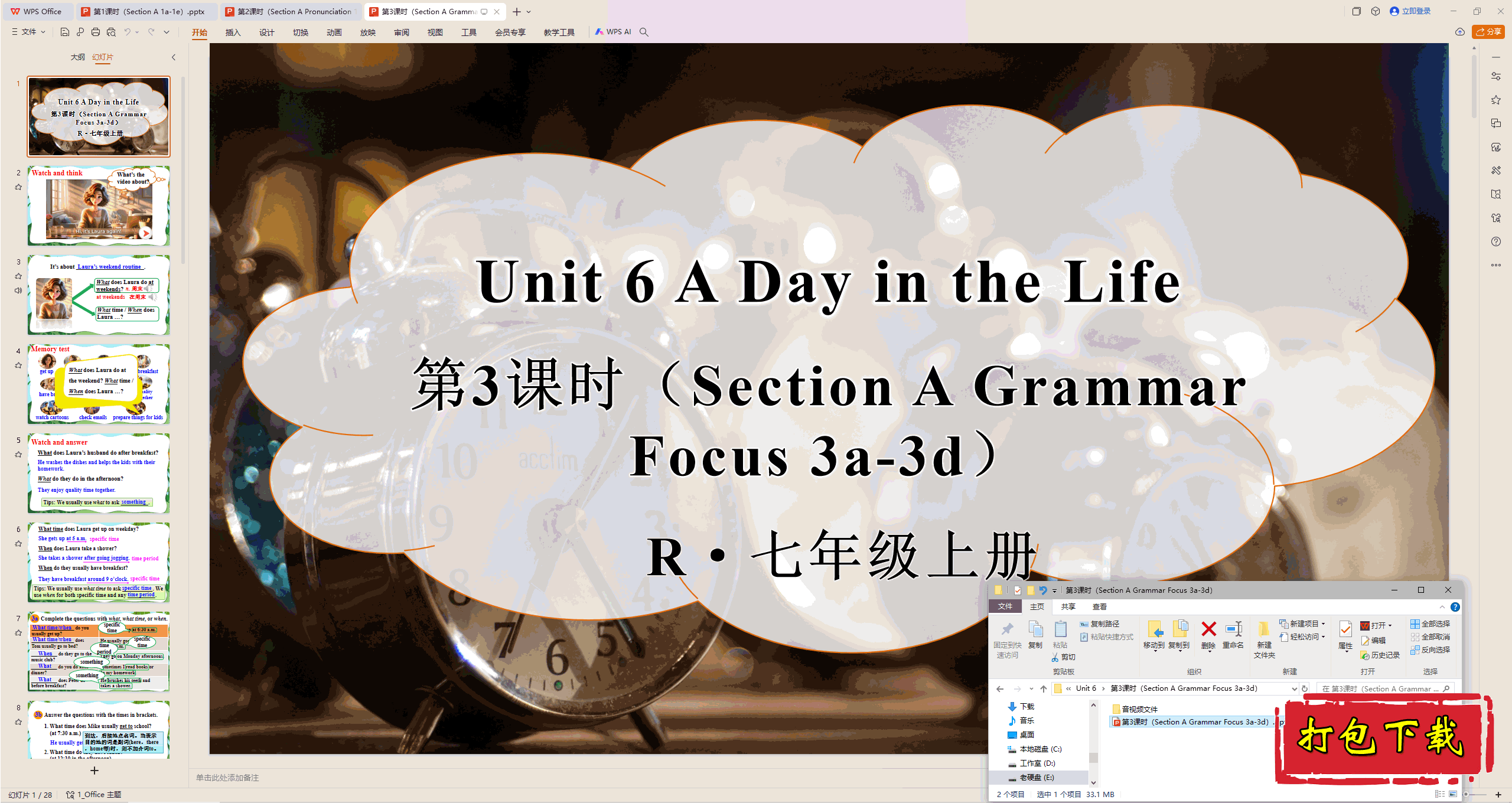Open the WPS AI assistant
The image size is (1512, 803).
pyautogui.click(x=613, y=32)
